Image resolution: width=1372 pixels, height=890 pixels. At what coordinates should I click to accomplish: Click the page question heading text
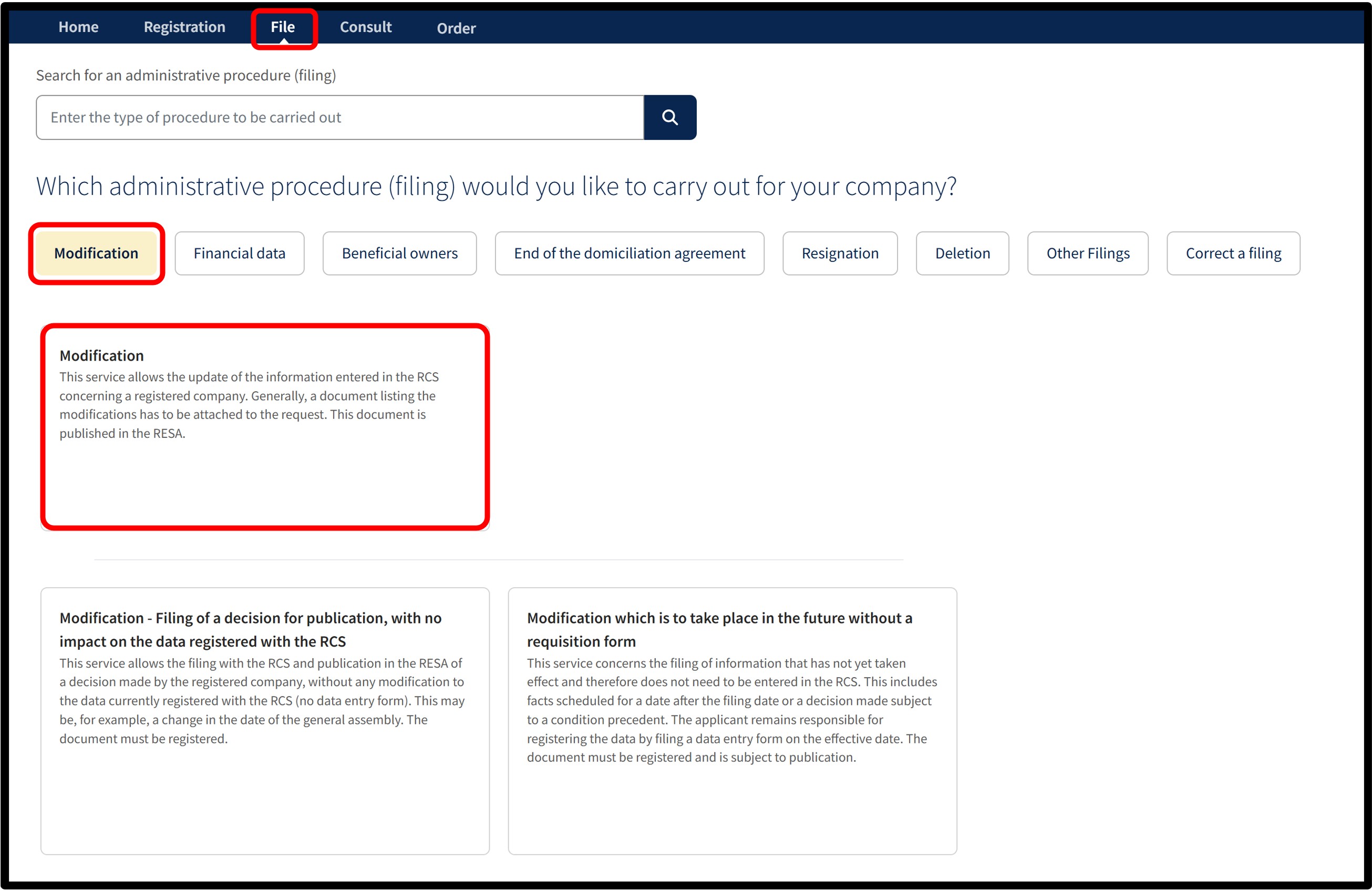click(497, 186)
